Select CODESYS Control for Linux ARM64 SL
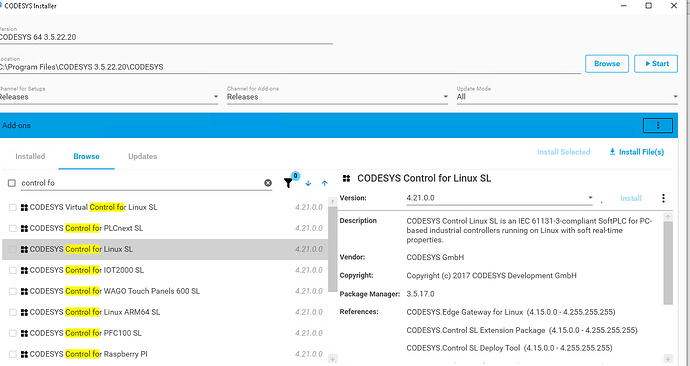690x366 pixels. [165, 312]
